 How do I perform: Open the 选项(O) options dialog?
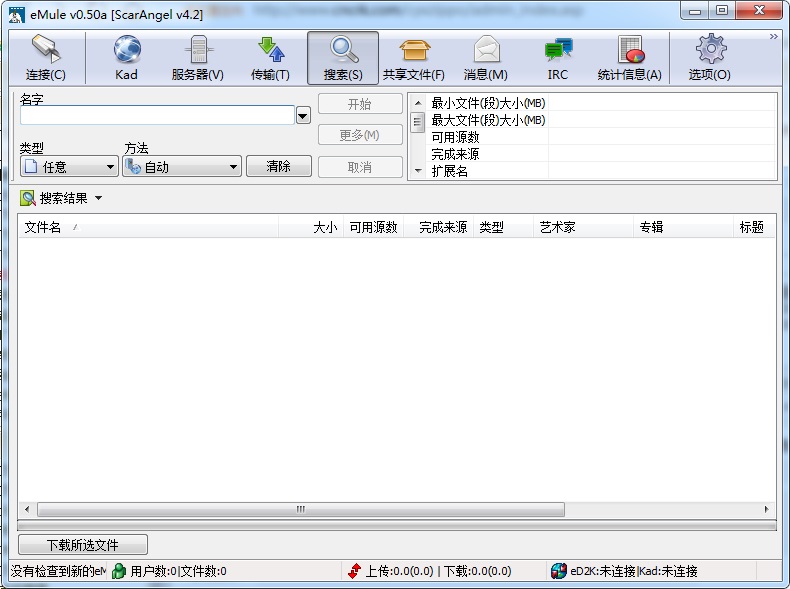[x=709, y=57]
